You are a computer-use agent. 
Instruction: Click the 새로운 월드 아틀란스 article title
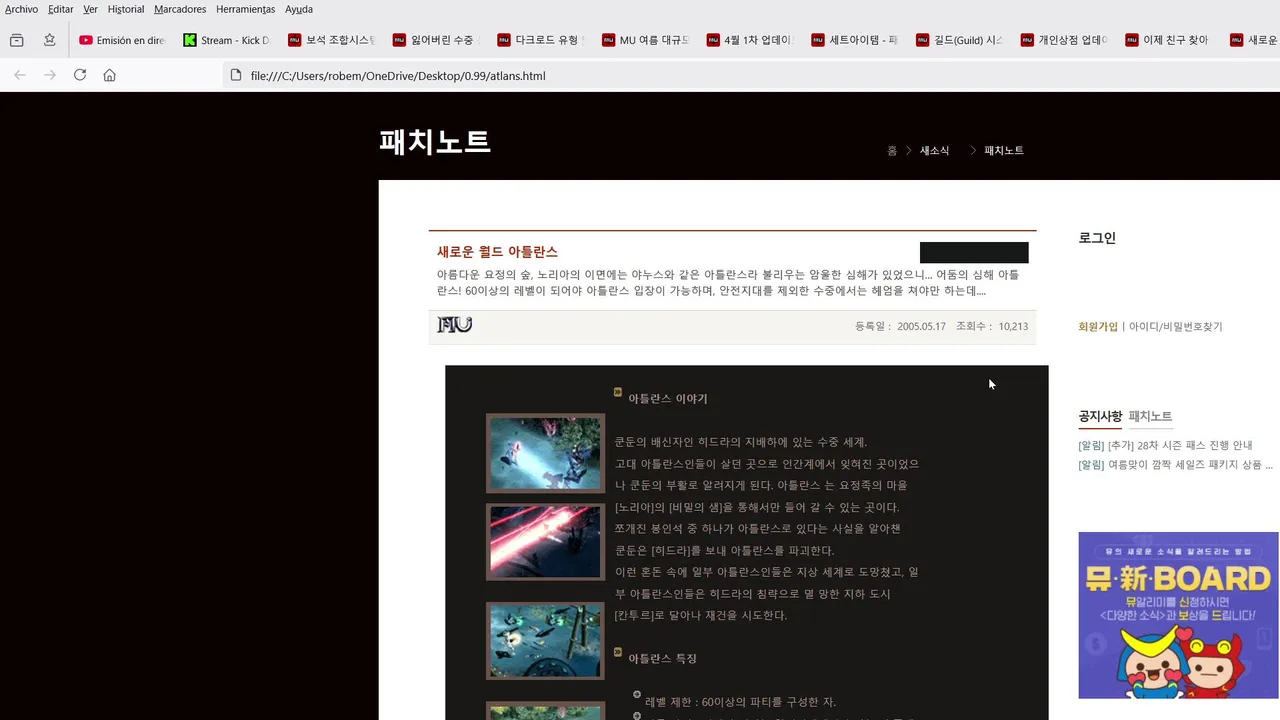tap(497, 252)
